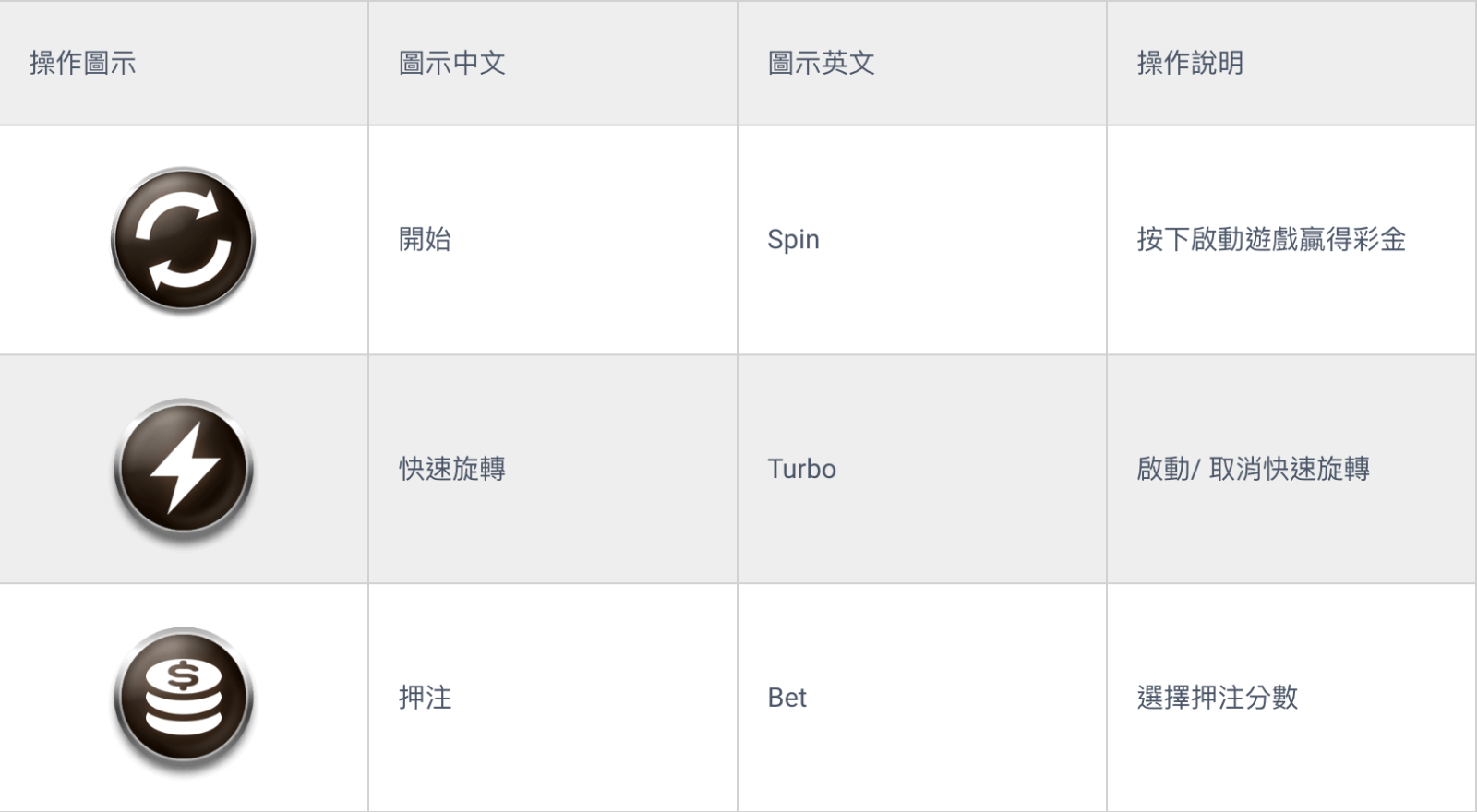Select the 操作圖示 column header
This screenshot has height=812, width=1477.
[x=83, y=63]
